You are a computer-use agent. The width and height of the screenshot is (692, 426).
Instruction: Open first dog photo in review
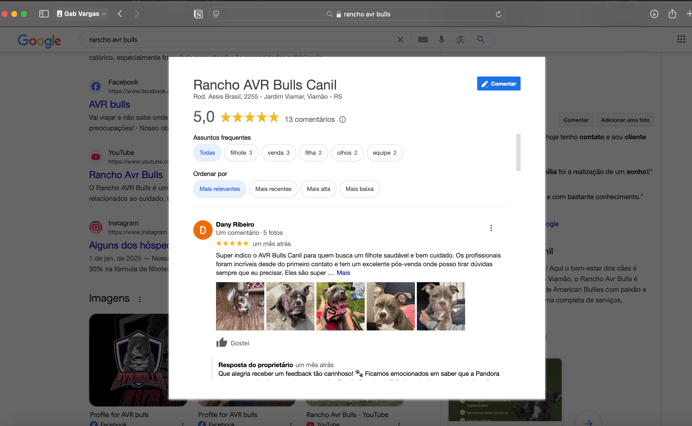pyautogui.click(x=240, y=306)
